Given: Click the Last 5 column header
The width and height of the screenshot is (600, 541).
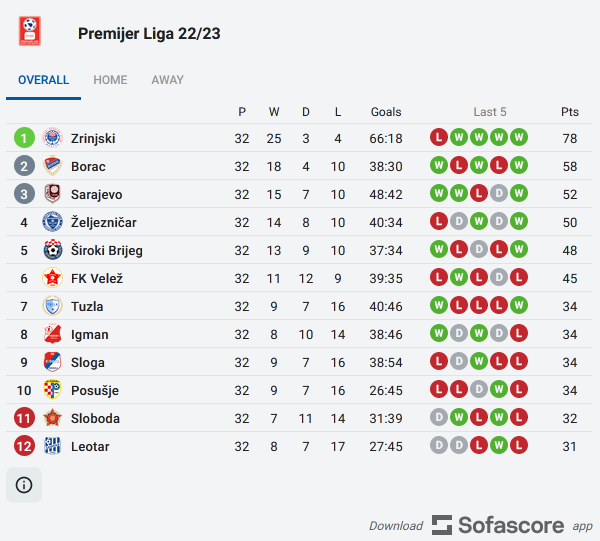Looking at the screenshot, I should tap(490, 112).
